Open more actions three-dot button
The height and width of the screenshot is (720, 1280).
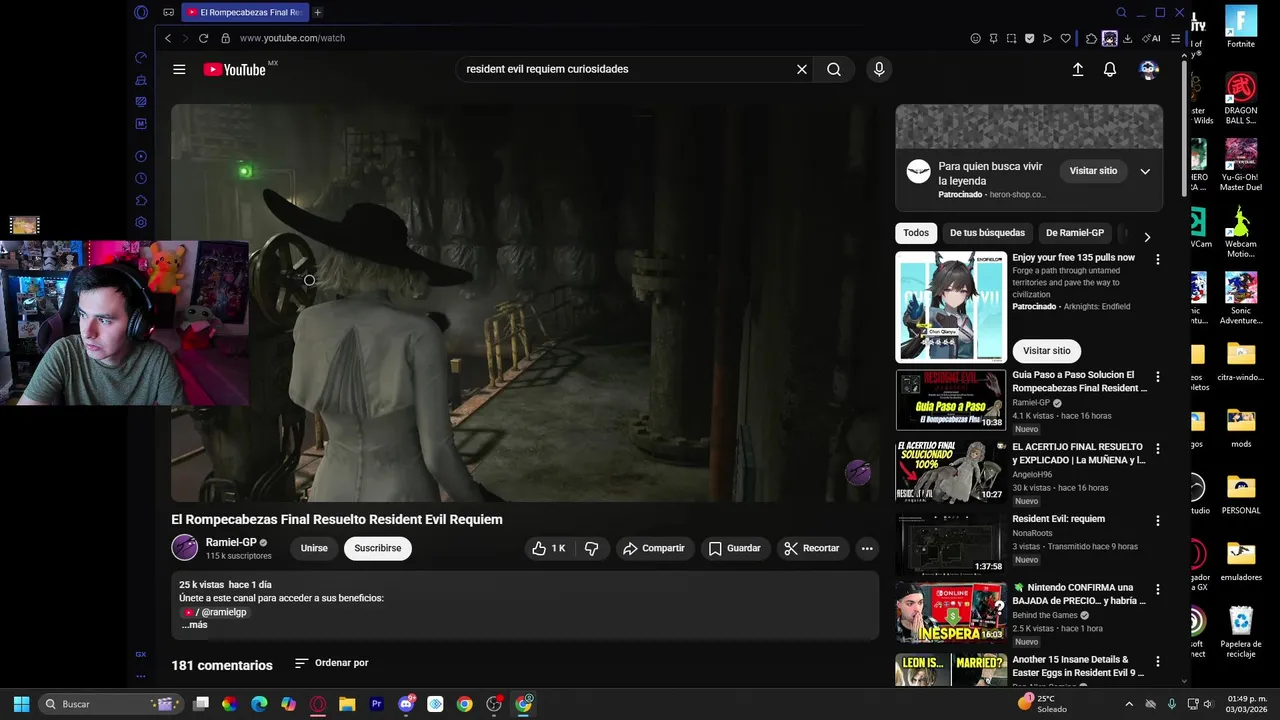(867, 548)
